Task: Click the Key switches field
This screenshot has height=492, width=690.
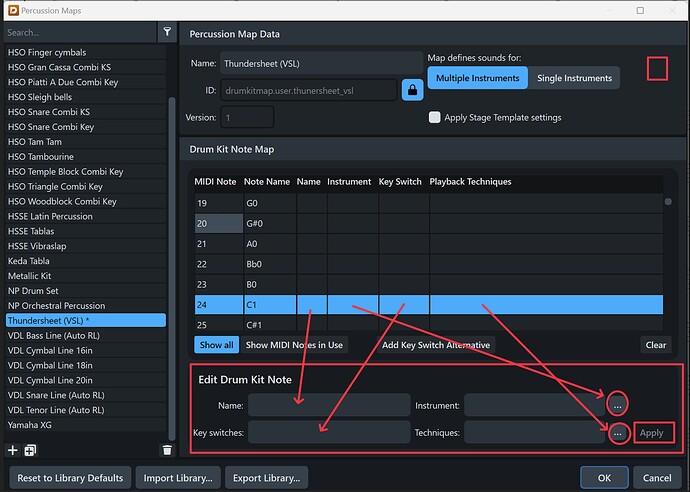Action: click(329, 433)
